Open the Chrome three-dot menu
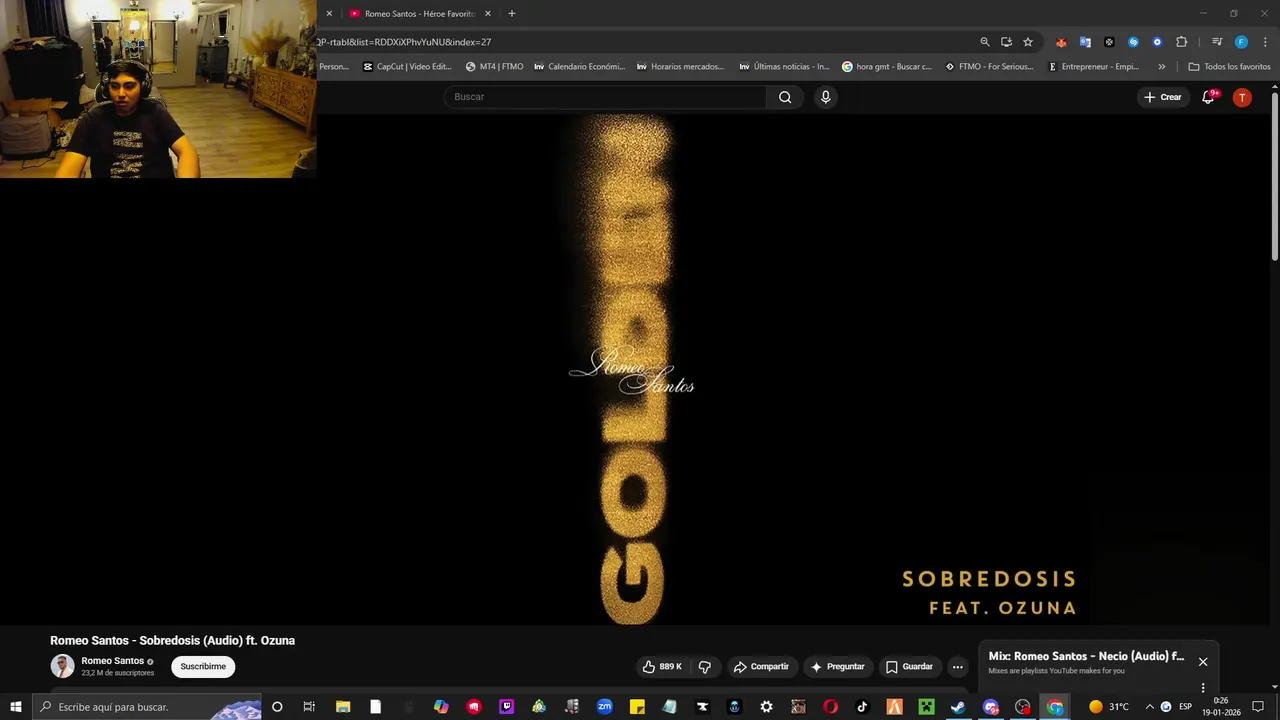The width and height of the screenshot is (1280, 720). (x=1265, y=42)
